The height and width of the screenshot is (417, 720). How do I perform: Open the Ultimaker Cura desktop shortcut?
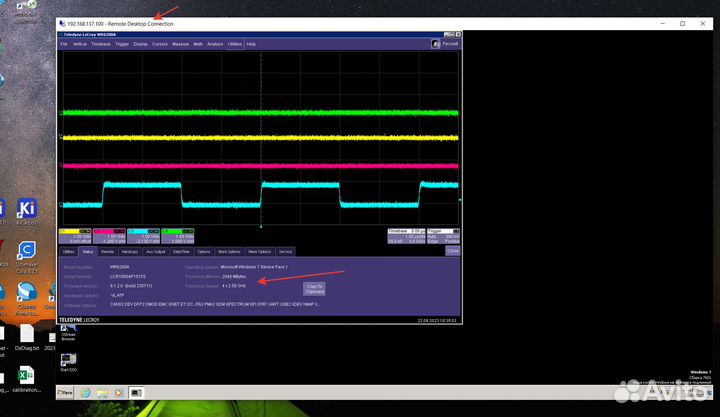click(x=27, y=257)
